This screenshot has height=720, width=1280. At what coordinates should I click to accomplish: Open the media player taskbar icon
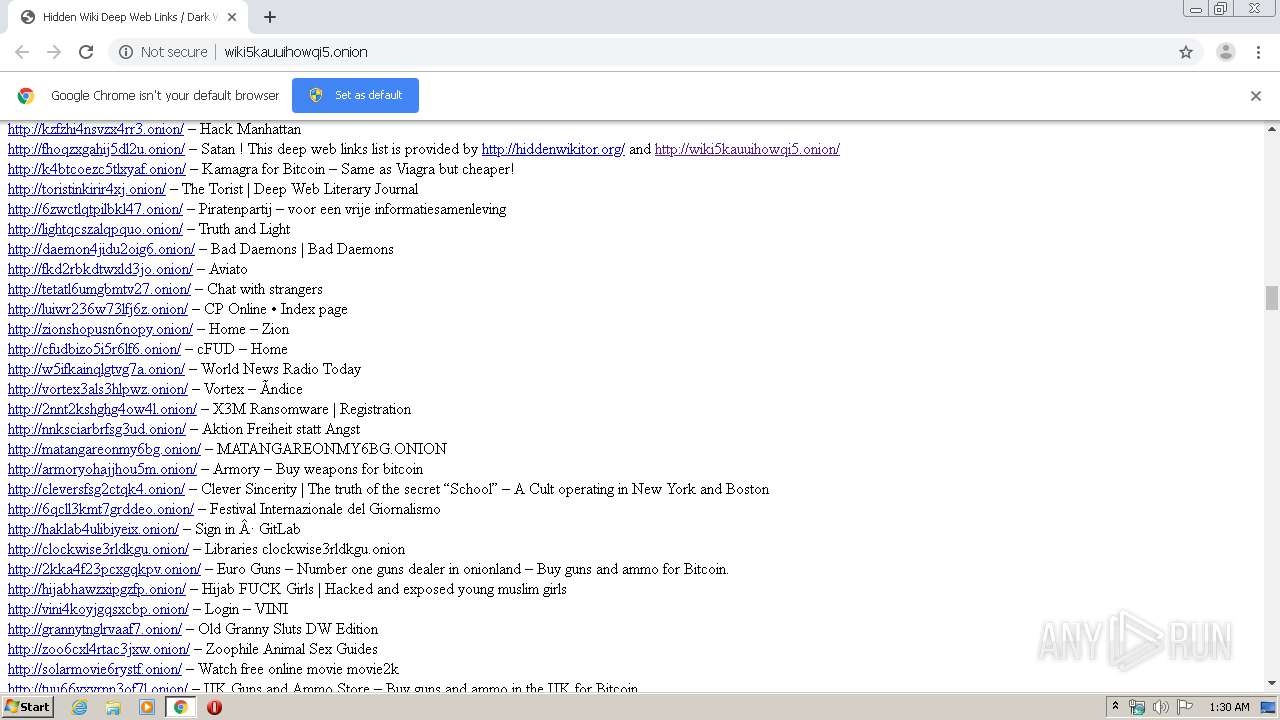pos(147,707)
